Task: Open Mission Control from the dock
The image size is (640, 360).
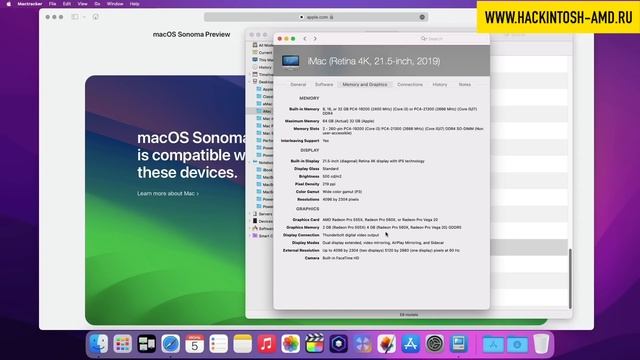Action: pos(147,344)
